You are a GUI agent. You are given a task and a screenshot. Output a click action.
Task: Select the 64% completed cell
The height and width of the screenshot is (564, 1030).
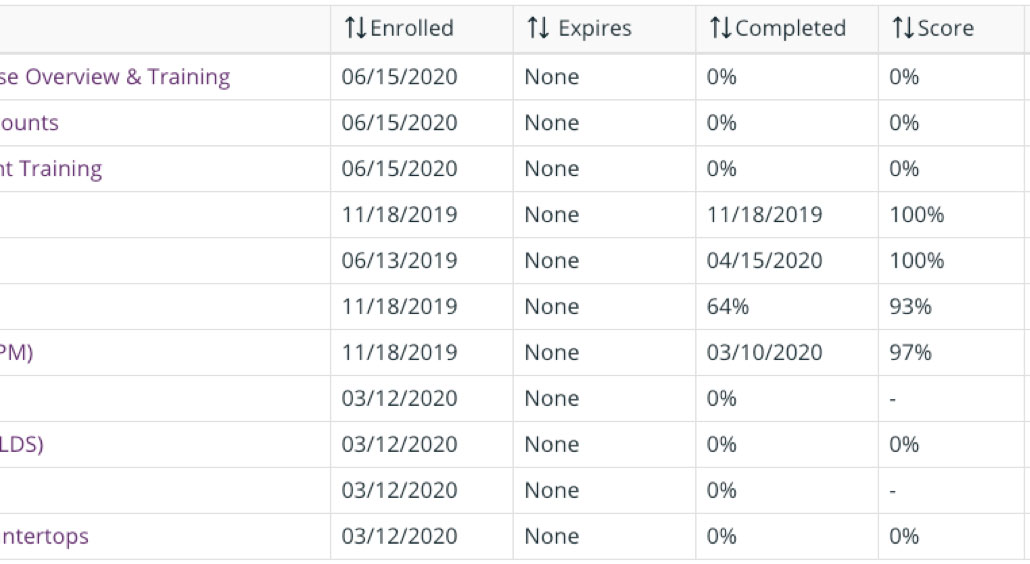[727, 307]
